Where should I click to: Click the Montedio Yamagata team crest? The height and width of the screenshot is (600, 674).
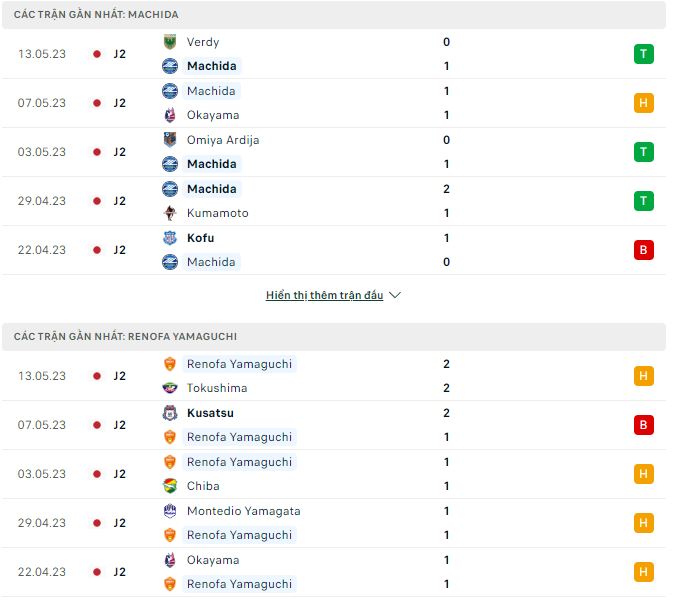coord(170,511)
